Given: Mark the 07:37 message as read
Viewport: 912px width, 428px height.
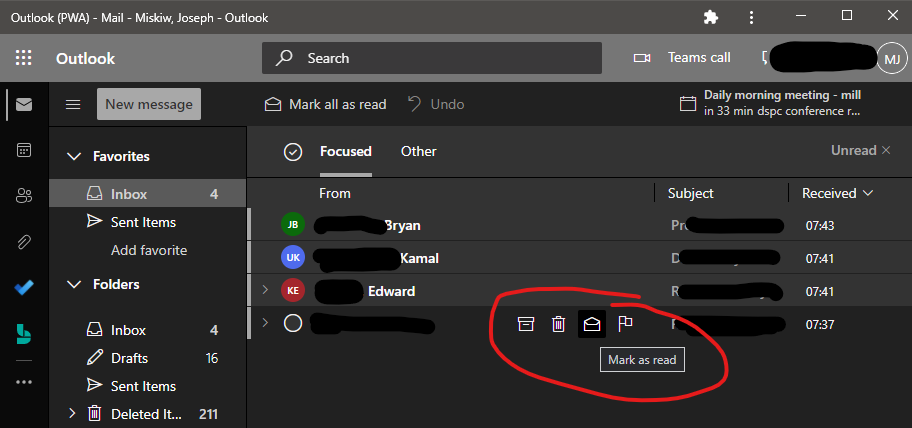Looking at the screenshot, I should 592,324.
